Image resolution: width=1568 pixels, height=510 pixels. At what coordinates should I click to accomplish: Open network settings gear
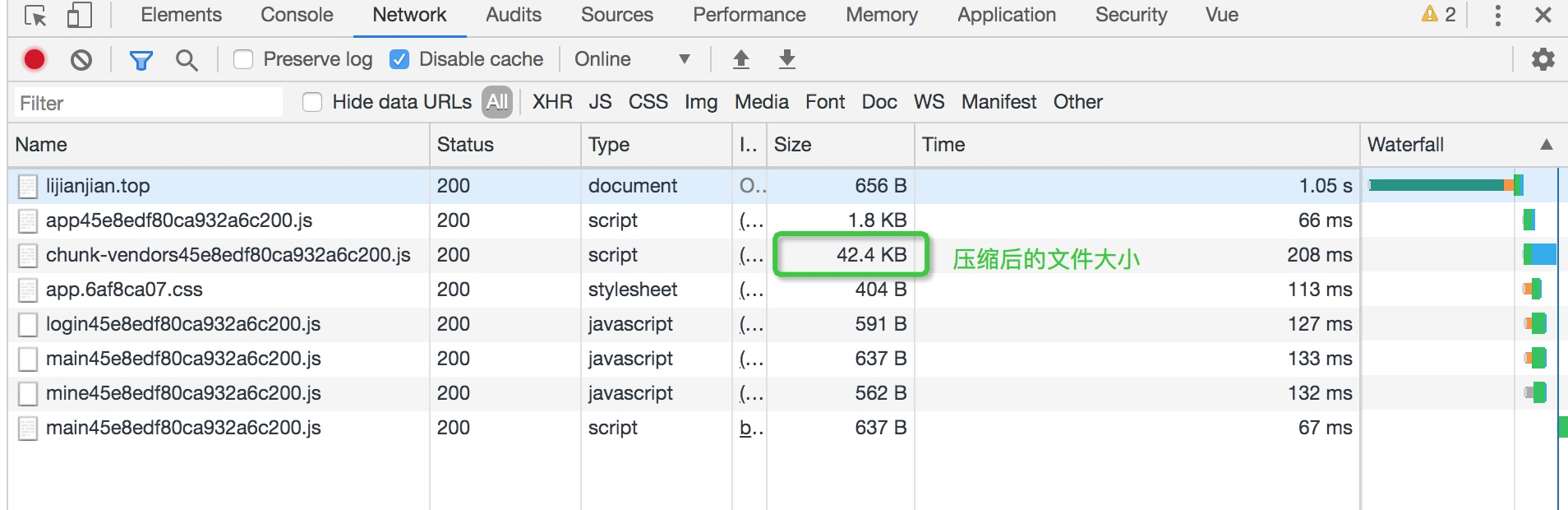click(1543, 59)
